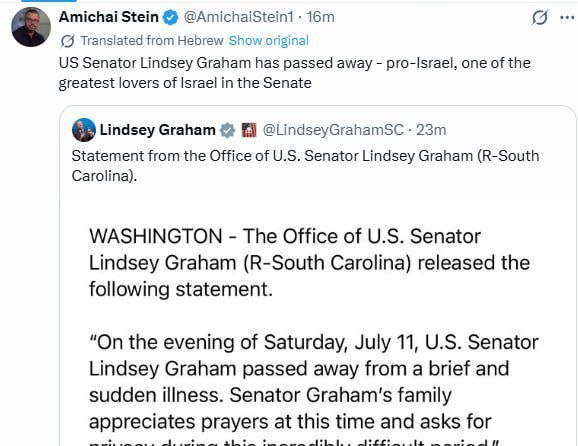Open the three-dot more options menu

click(x=568, y=17)
